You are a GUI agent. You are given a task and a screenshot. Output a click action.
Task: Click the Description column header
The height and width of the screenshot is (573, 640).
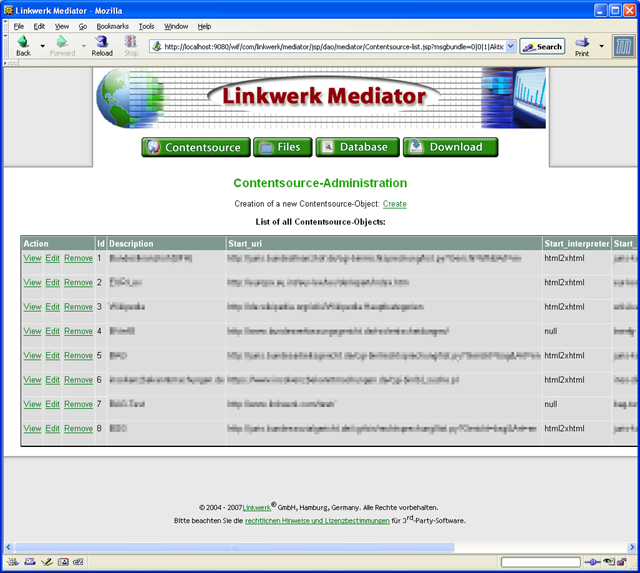point(167,244)
